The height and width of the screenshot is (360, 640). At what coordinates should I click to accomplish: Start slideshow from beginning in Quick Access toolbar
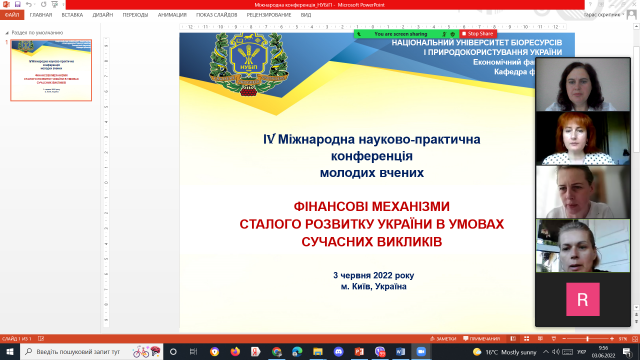click(55, 4)
